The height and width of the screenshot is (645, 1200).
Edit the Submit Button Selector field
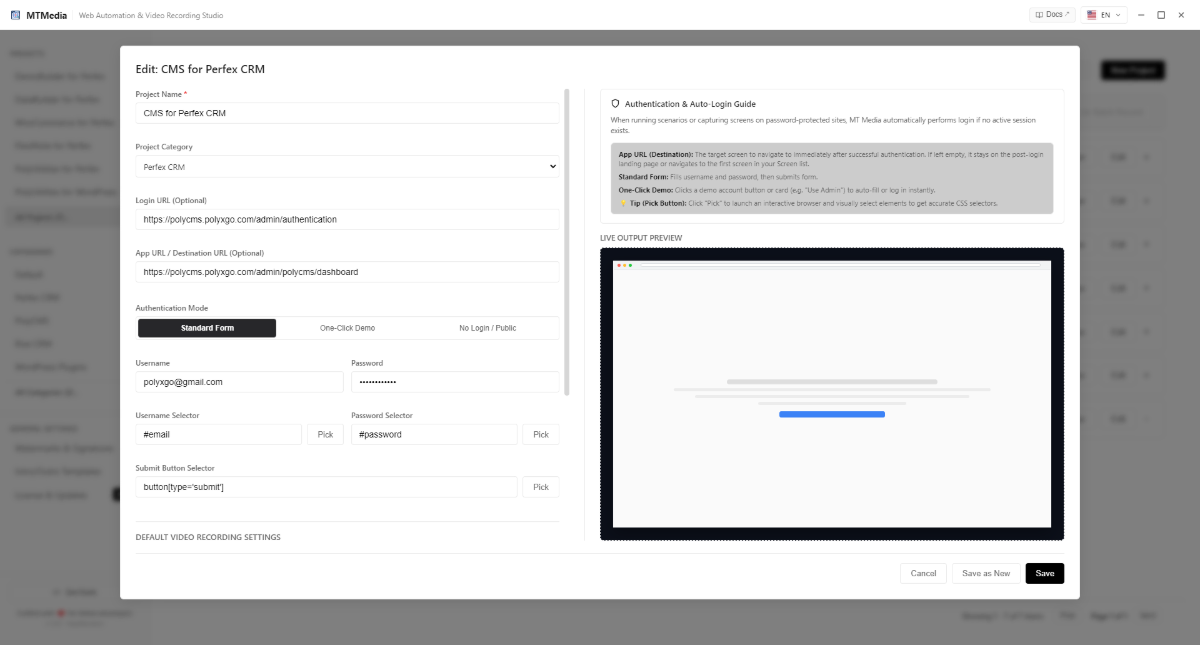[326, 487]
